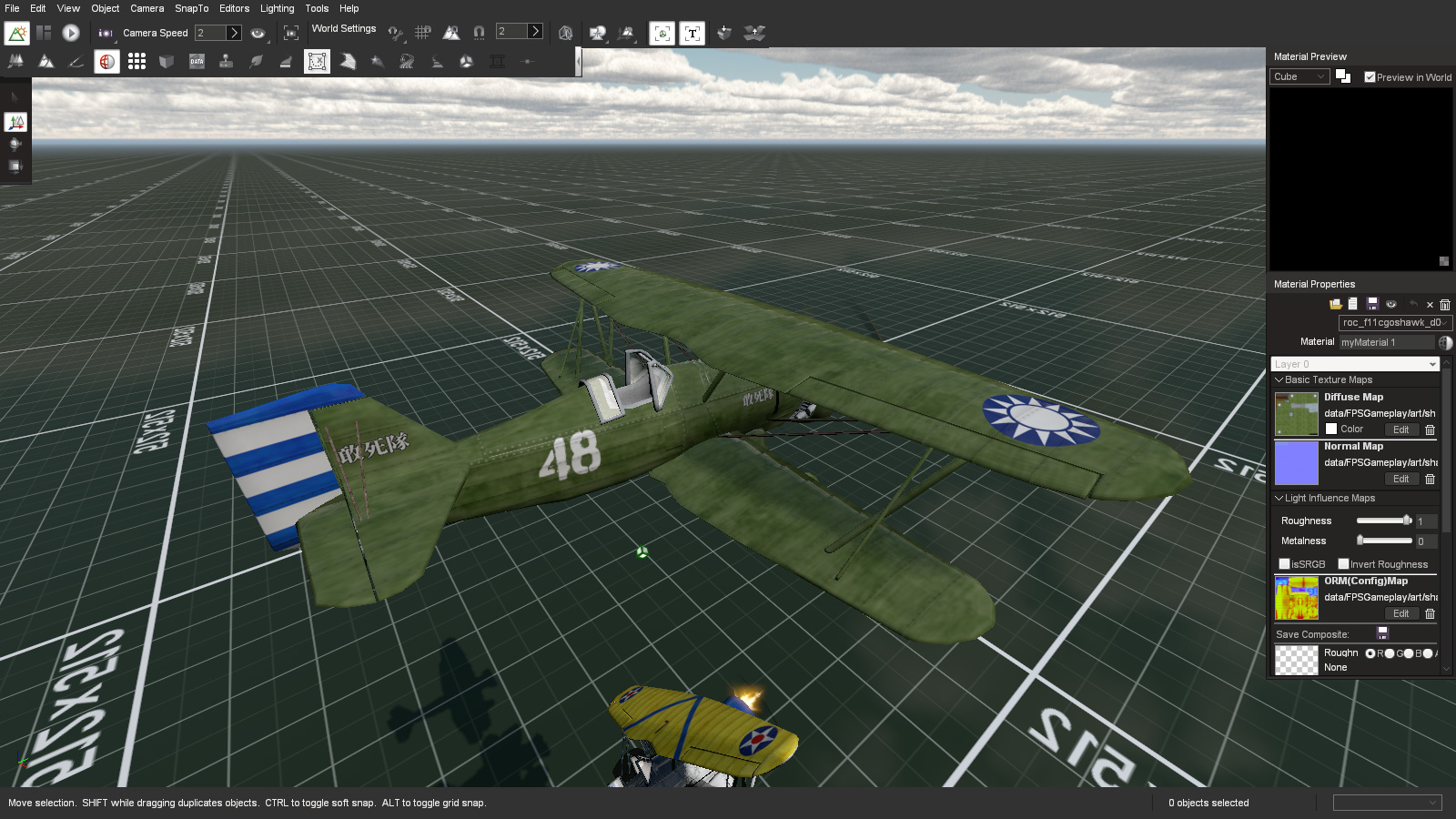Choose the Select arrow tool in side toolbar
Image resolution: width=1456 pixels, height=819 pixels.
pos(15,97)
